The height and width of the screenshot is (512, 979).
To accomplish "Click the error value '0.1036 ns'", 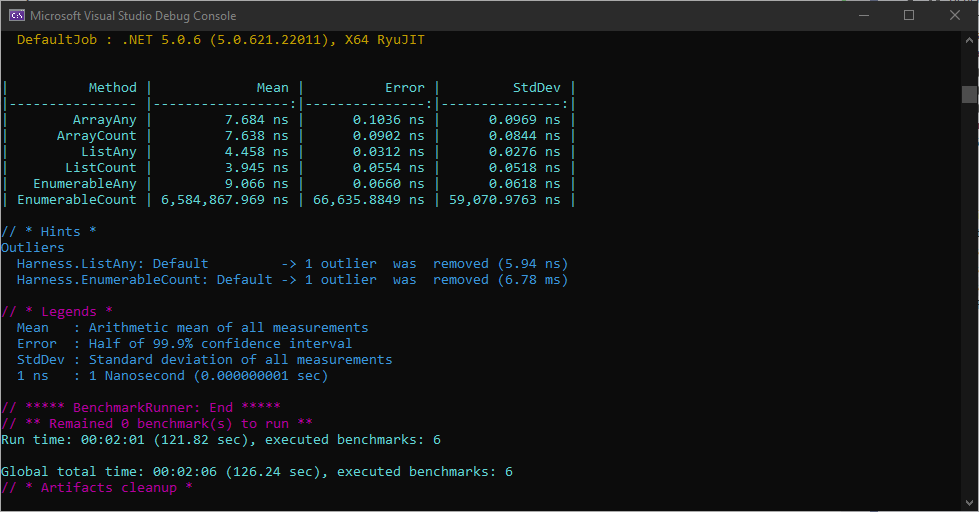I will [x=388, y=120].
